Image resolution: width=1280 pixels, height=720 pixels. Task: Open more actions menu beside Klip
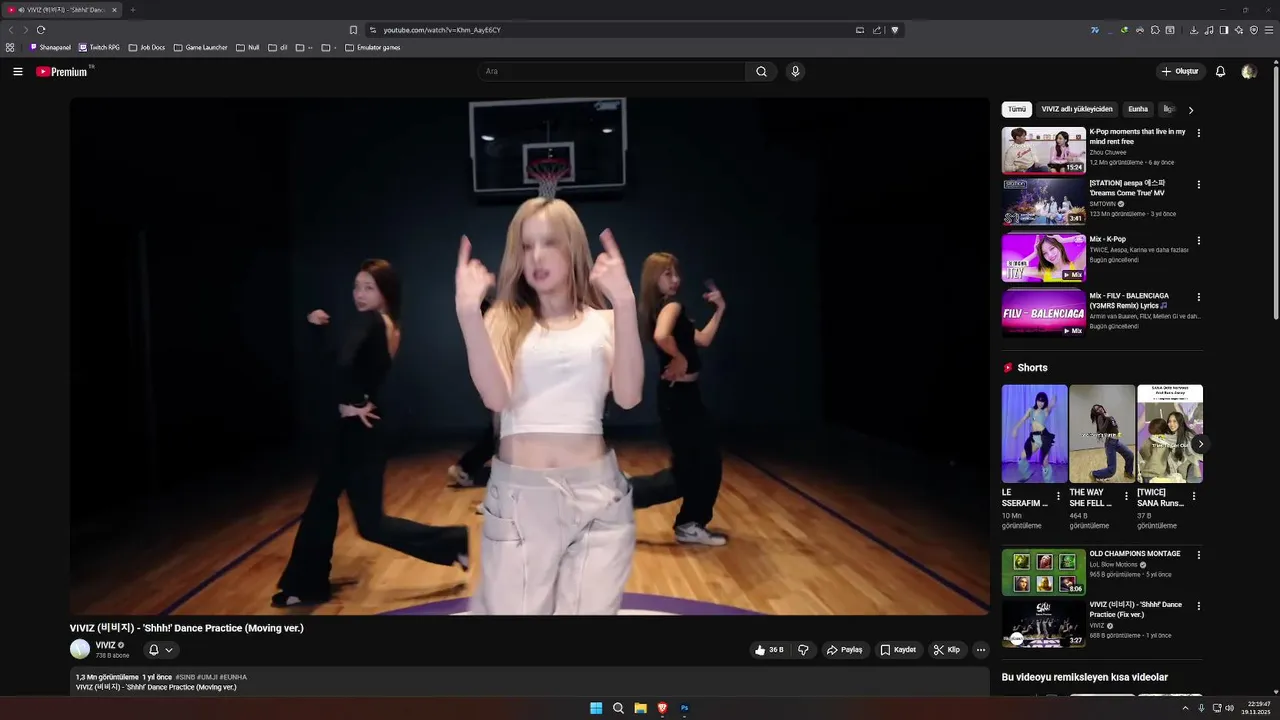pyautogui.click(x=981, y=650)
